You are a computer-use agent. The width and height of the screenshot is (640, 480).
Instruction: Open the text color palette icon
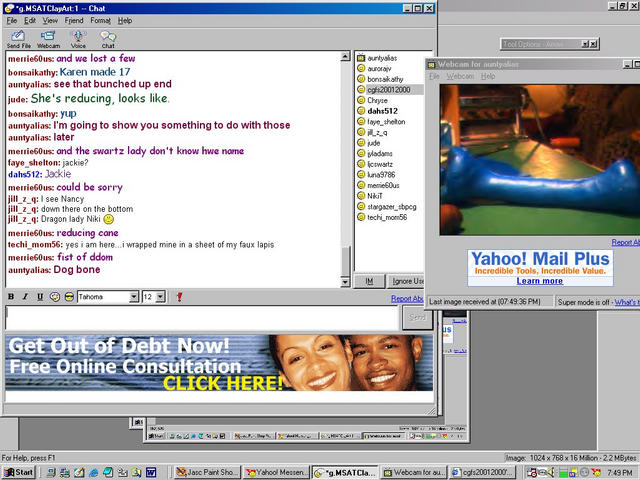[55, 297]
